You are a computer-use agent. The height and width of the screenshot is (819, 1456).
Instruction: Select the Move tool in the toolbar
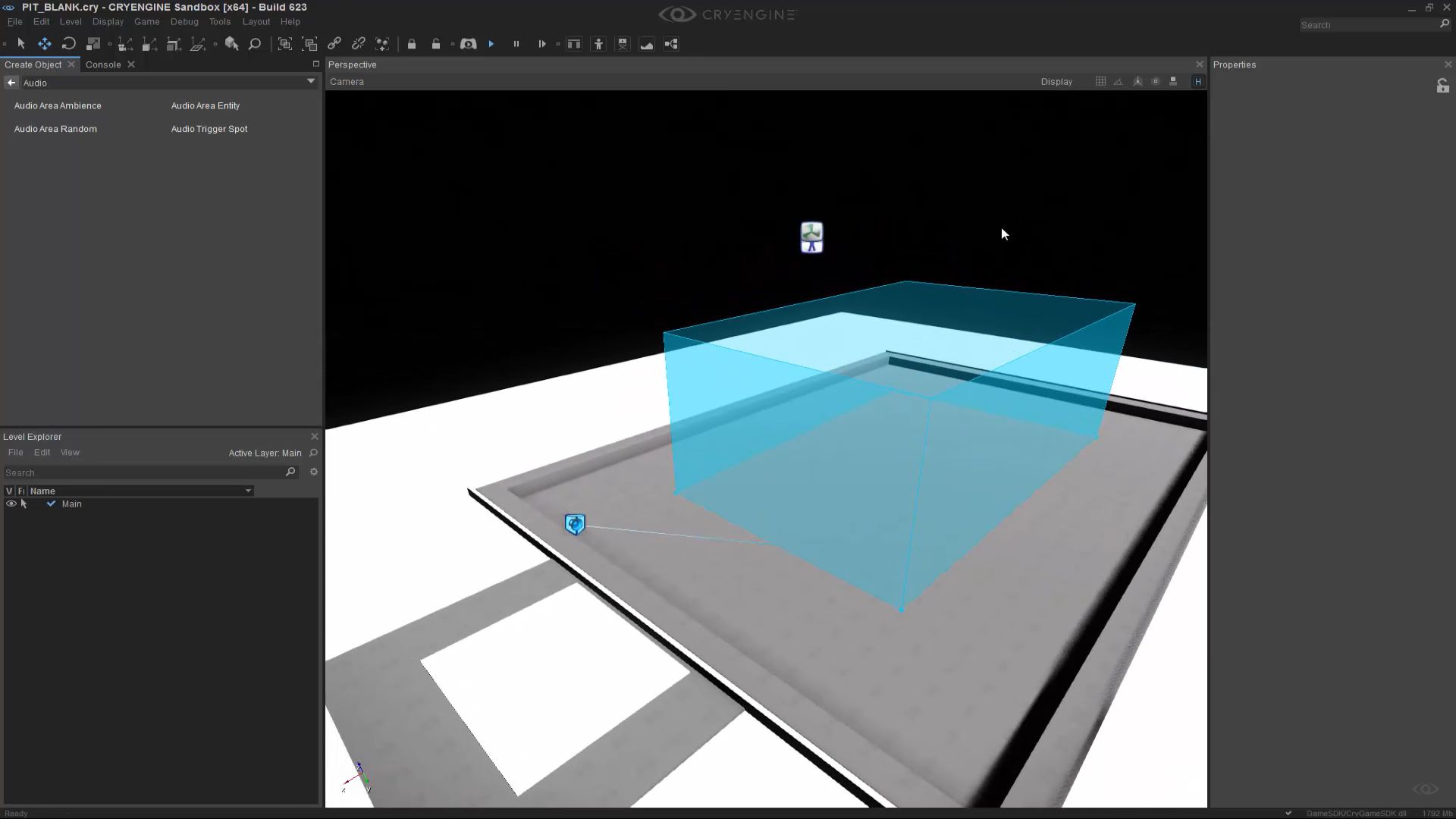(x=45, y=44)
